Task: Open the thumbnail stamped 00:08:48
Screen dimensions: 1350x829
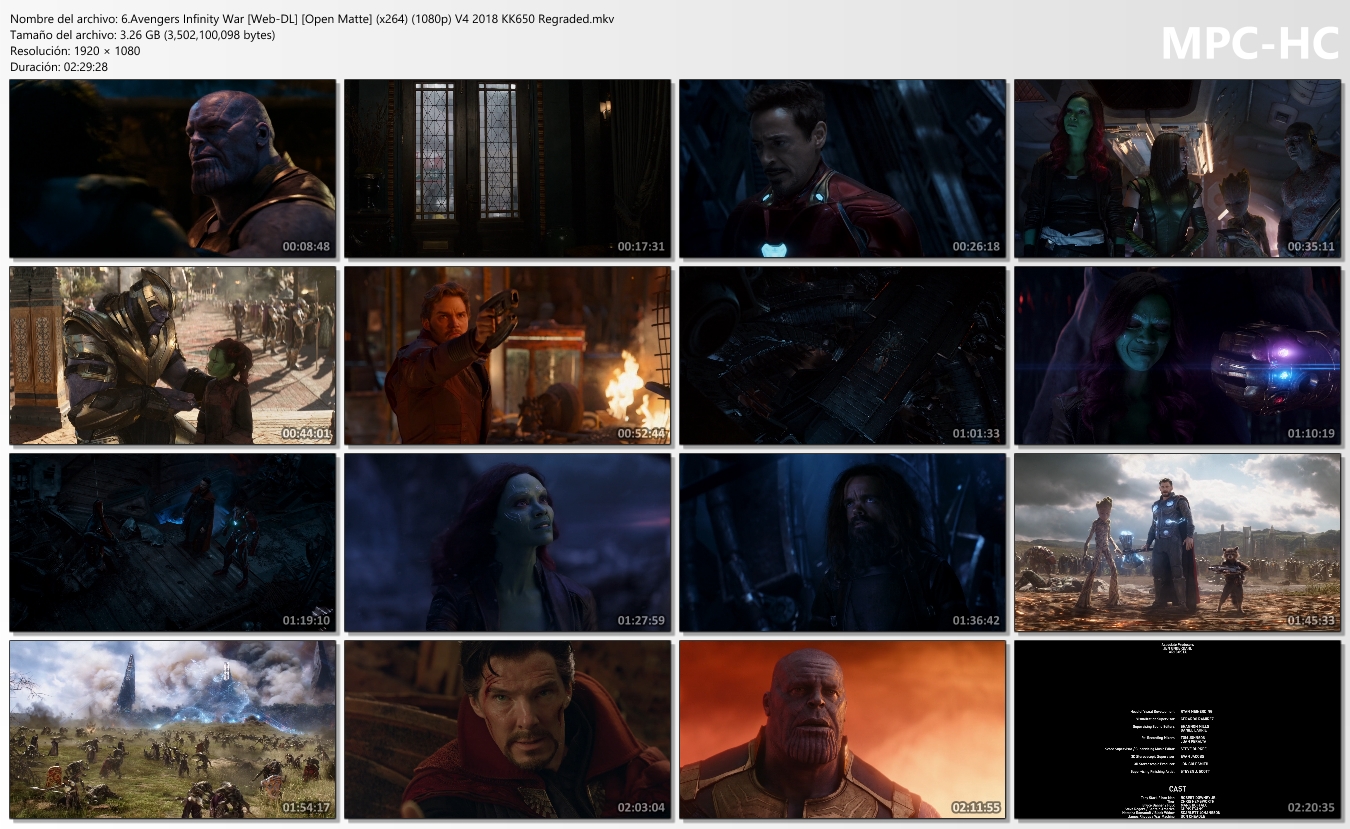Action: click(x=172, y=168)
